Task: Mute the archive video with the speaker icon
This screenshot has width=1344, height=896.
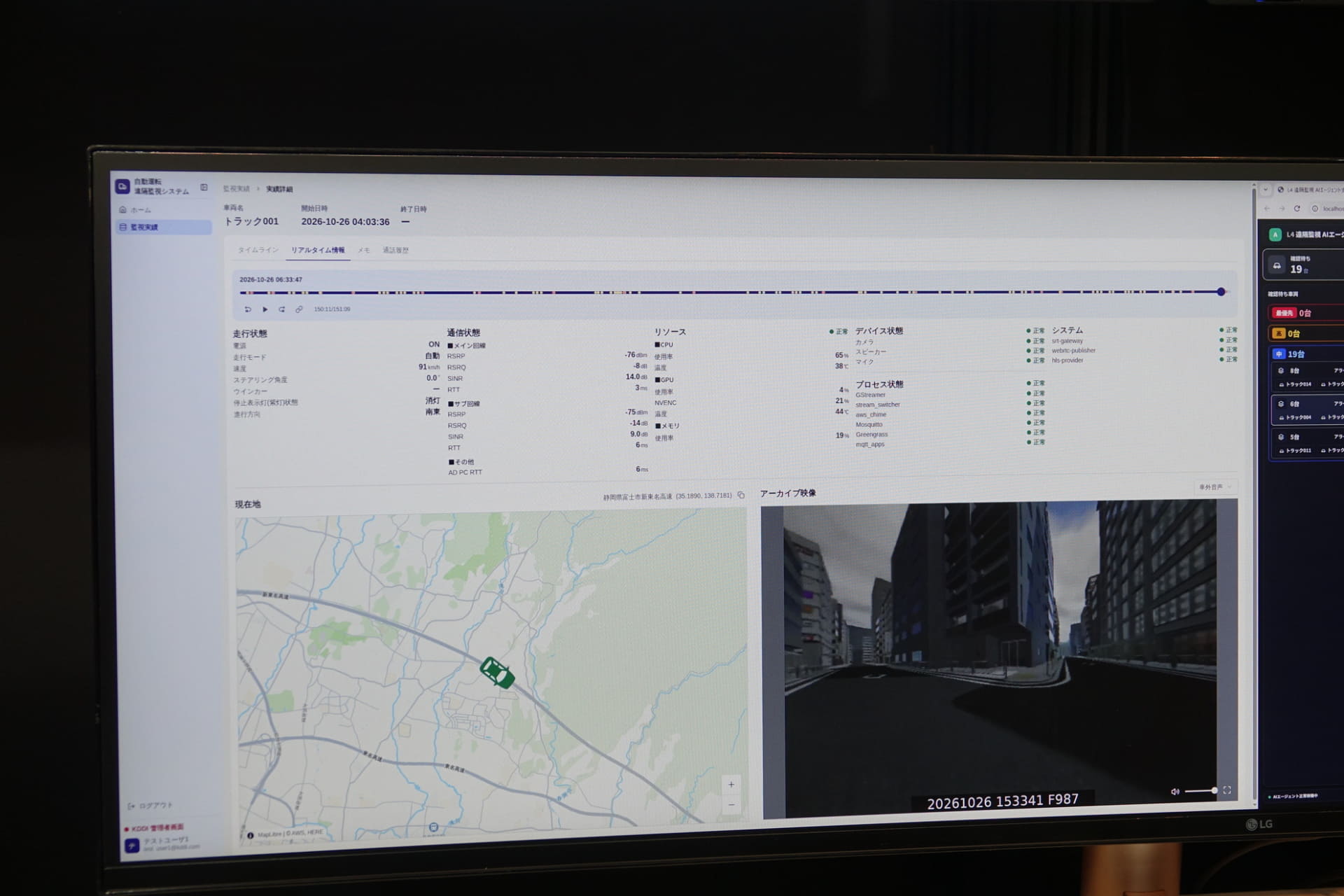Action: point(1175,792)
